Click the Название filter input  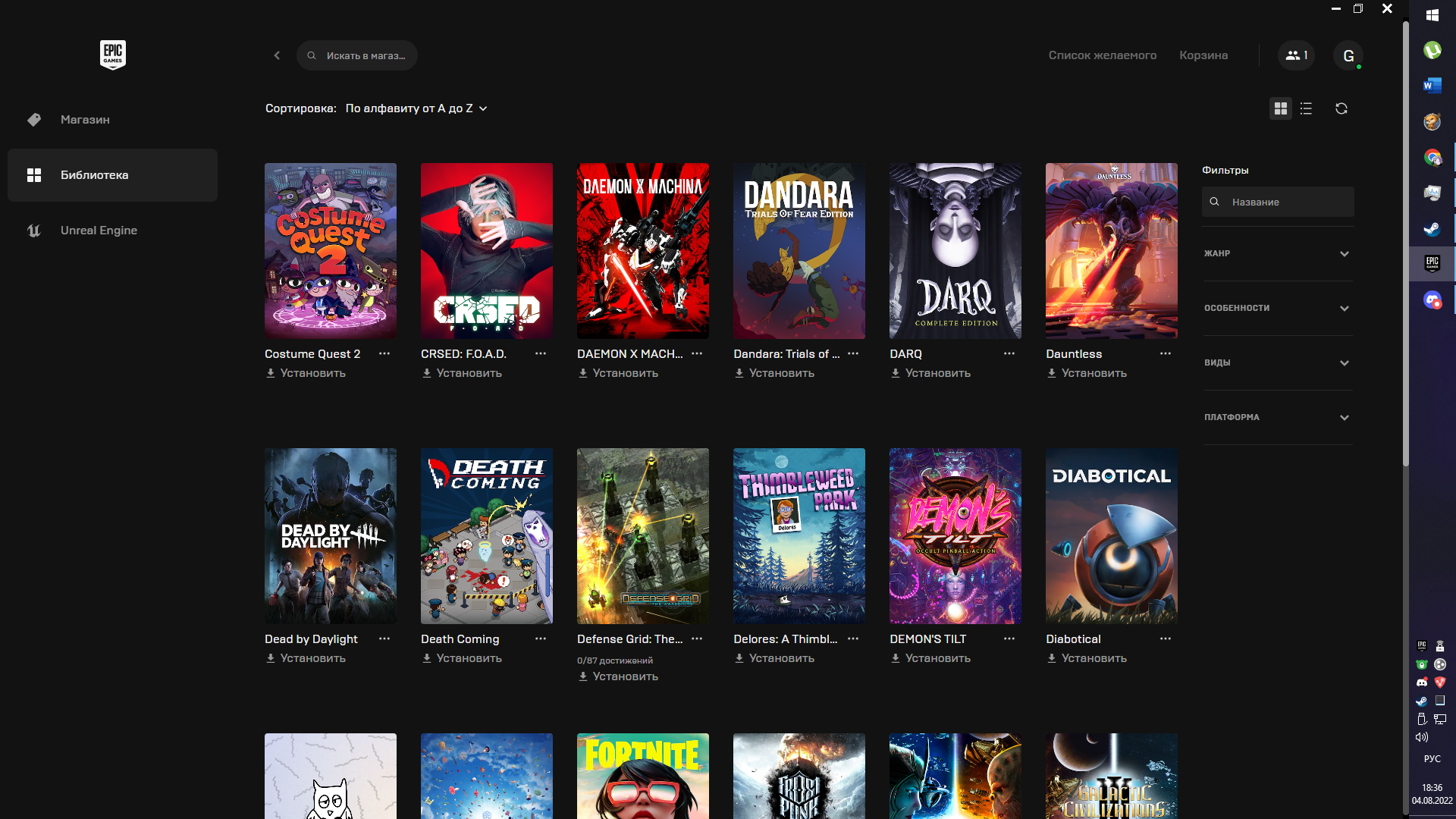1278,202
